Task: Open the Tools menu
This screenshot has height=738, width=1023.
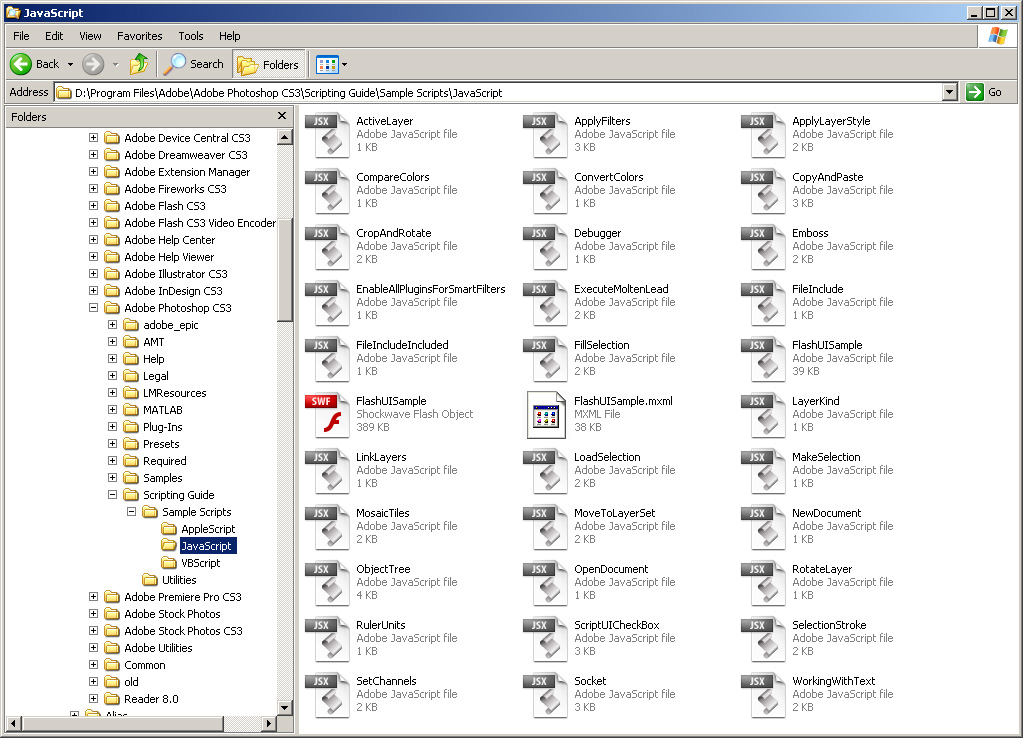Action: (191, 36)
